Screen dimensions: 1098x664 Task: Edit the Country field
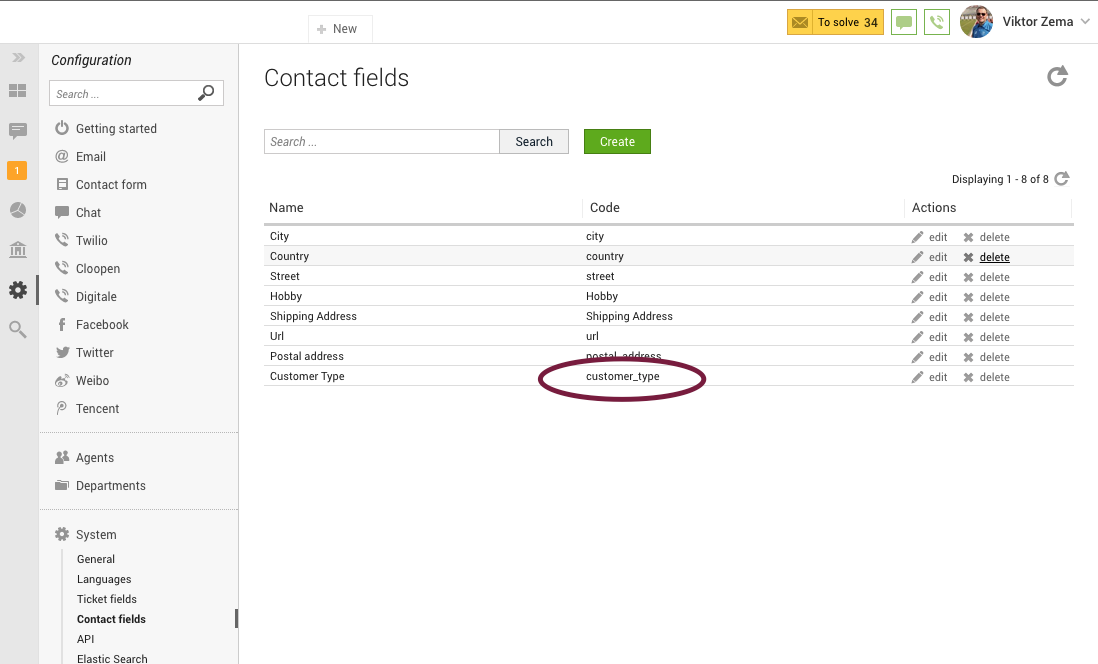click(x=929, y=257)
